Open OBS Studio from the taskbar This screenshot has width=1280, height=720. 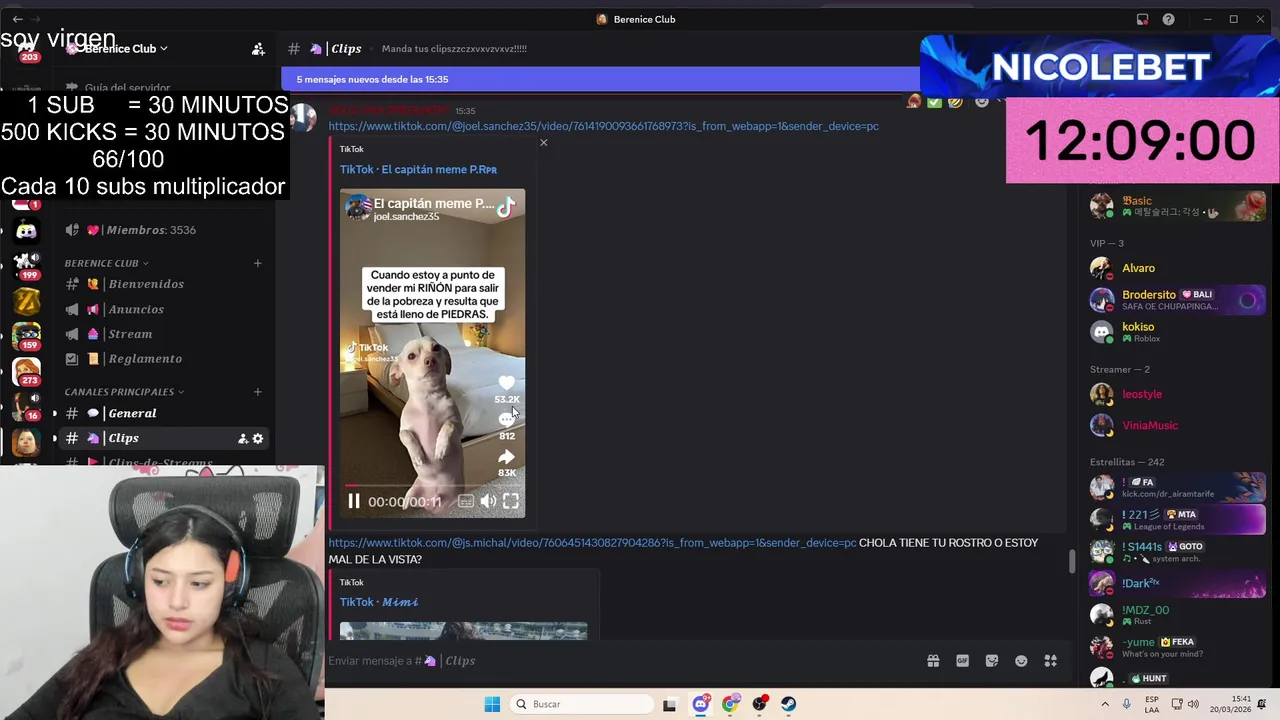click(760, 704)
